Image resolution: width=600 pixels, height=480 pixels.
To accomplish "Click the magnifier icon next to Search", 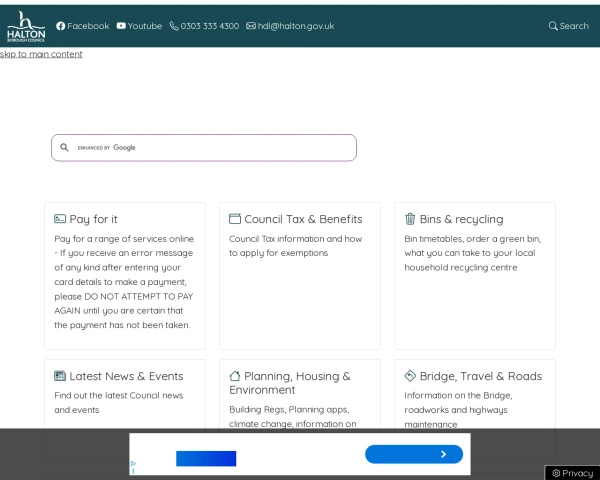I will pos(553,26).
